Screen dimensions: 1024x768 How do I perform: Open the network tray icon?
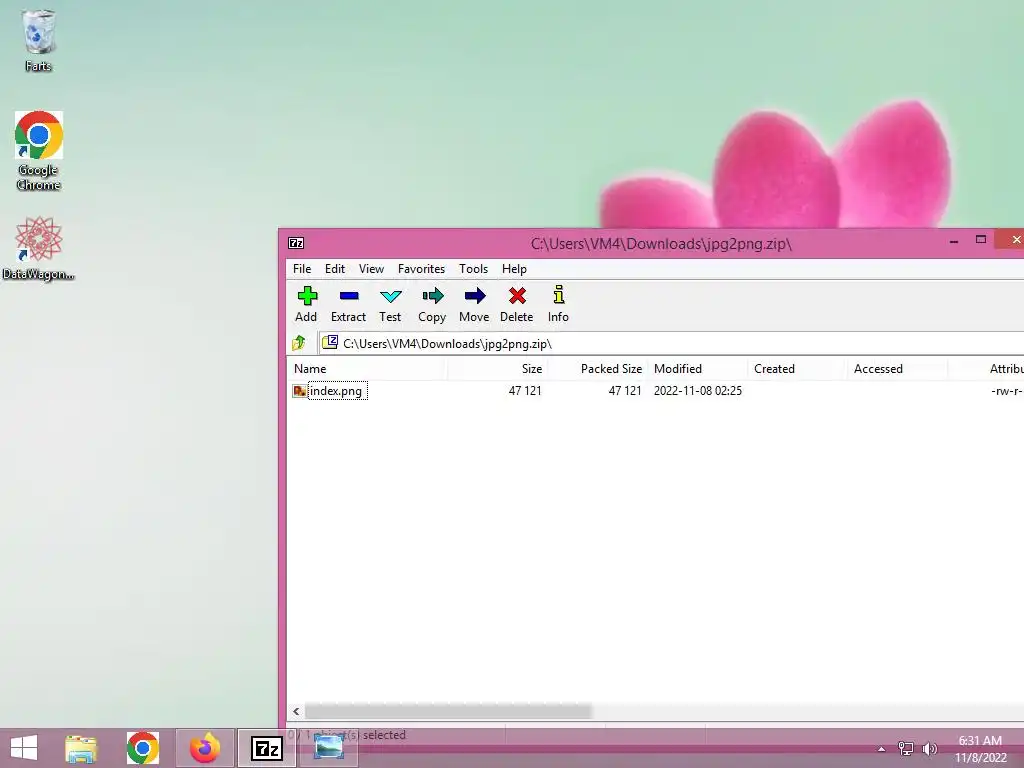[x=906, y=748]
